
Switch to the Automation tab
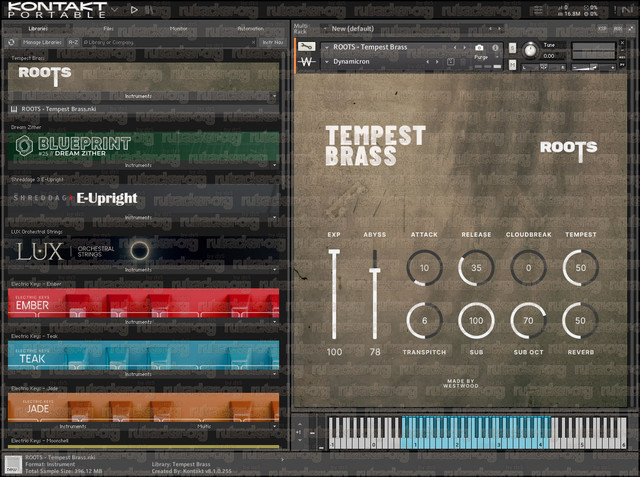pyautogui.click(x=250, y=29)
